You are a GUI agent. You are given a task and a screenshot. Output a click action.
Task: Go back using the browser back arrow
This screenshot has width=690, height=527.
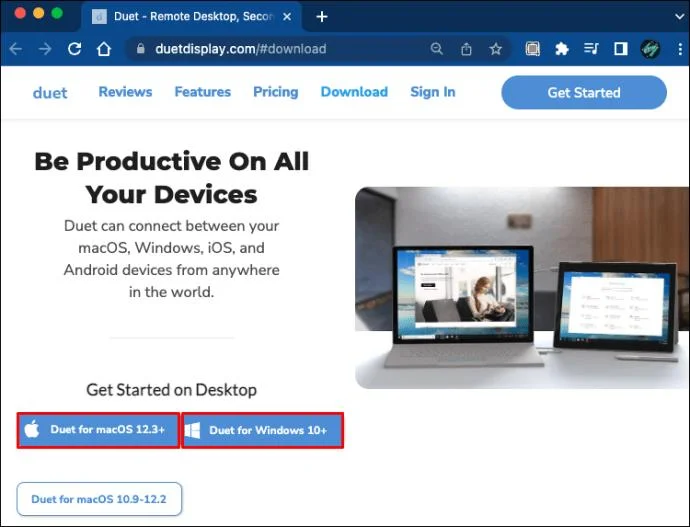(x=16, y=49)
